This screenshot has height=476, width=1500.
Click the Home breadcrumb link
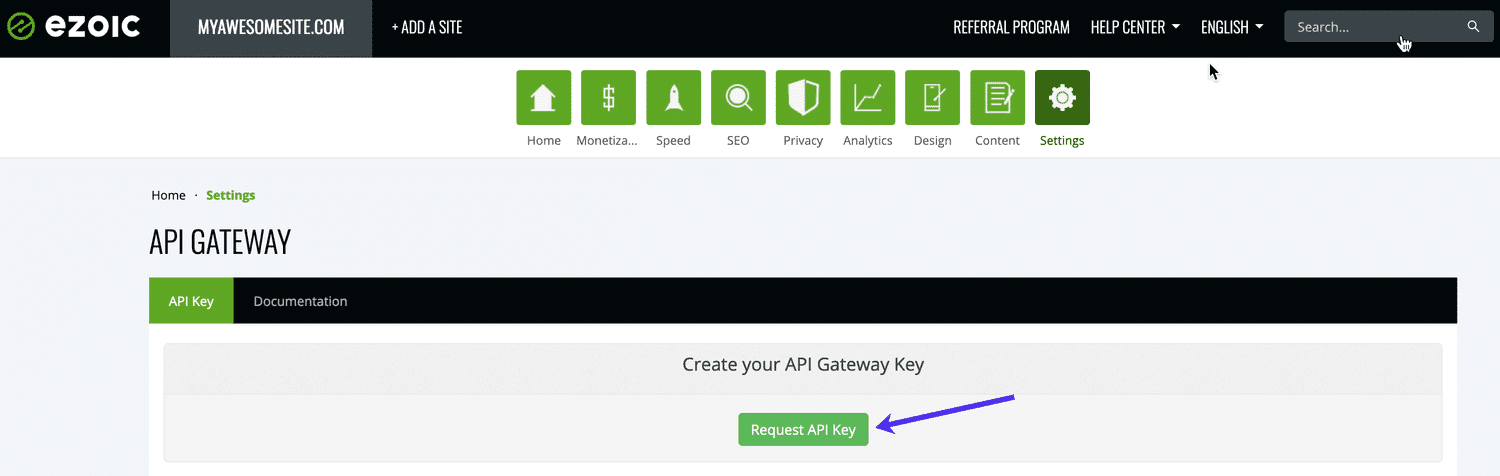pos(168,195)
